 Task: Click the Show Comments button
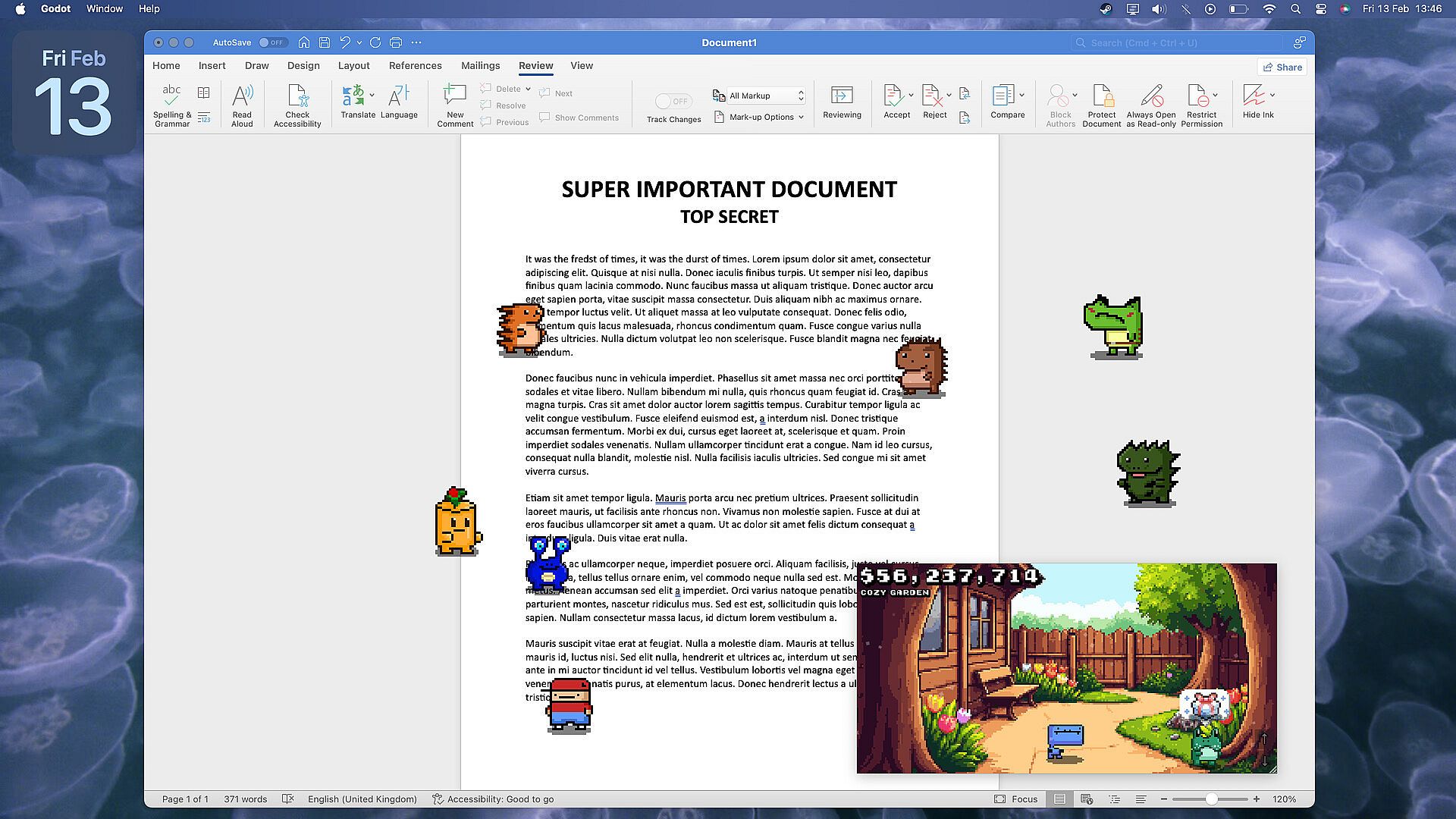pyautogui.click(x=579, y=118)
